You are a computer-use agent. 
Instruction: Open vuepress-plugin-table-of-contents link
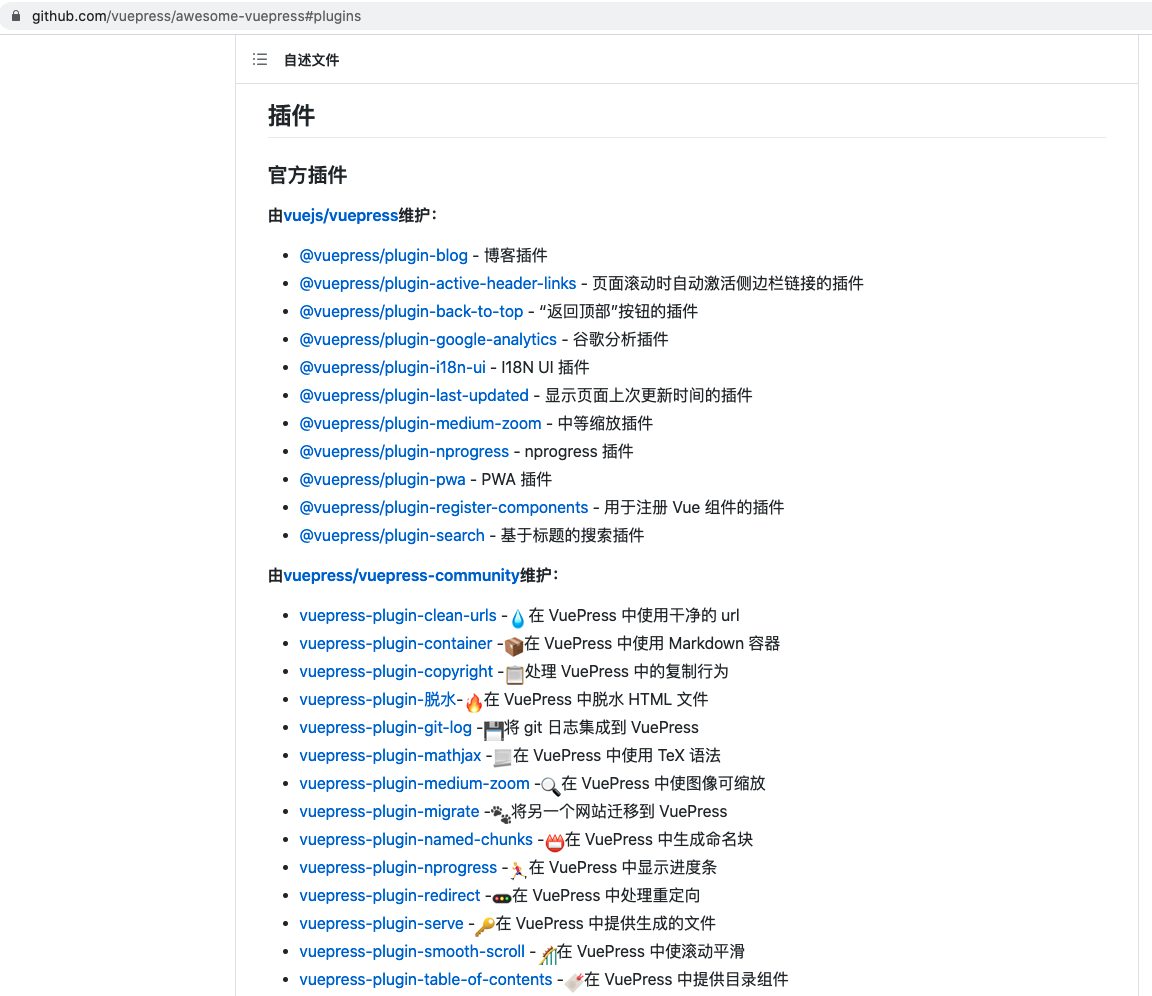[425, 979]
